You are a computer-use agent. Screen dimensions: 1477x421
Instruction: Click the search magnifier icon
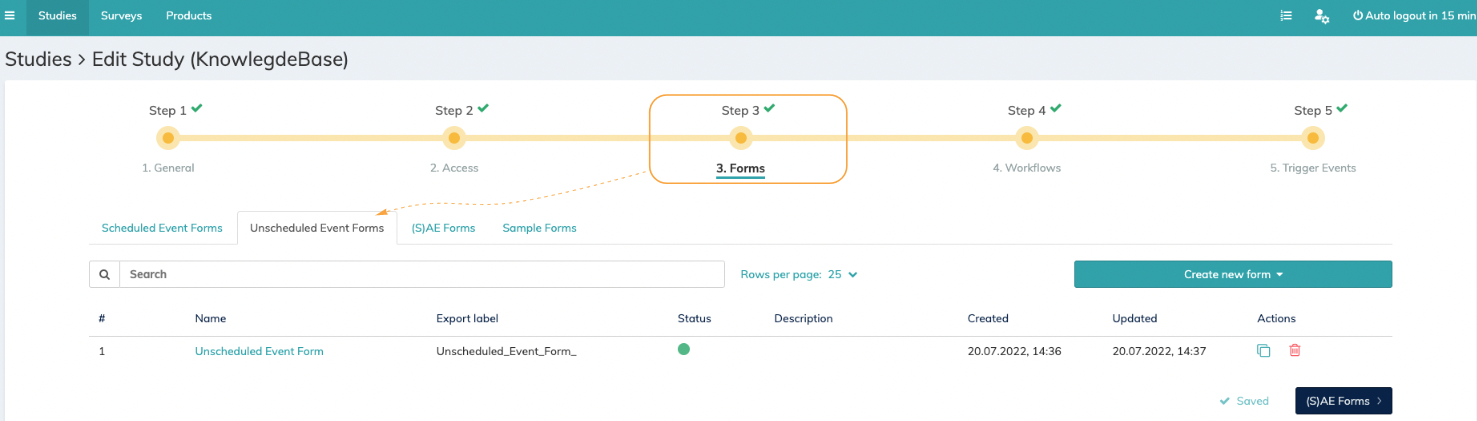(x=104, y=274)
